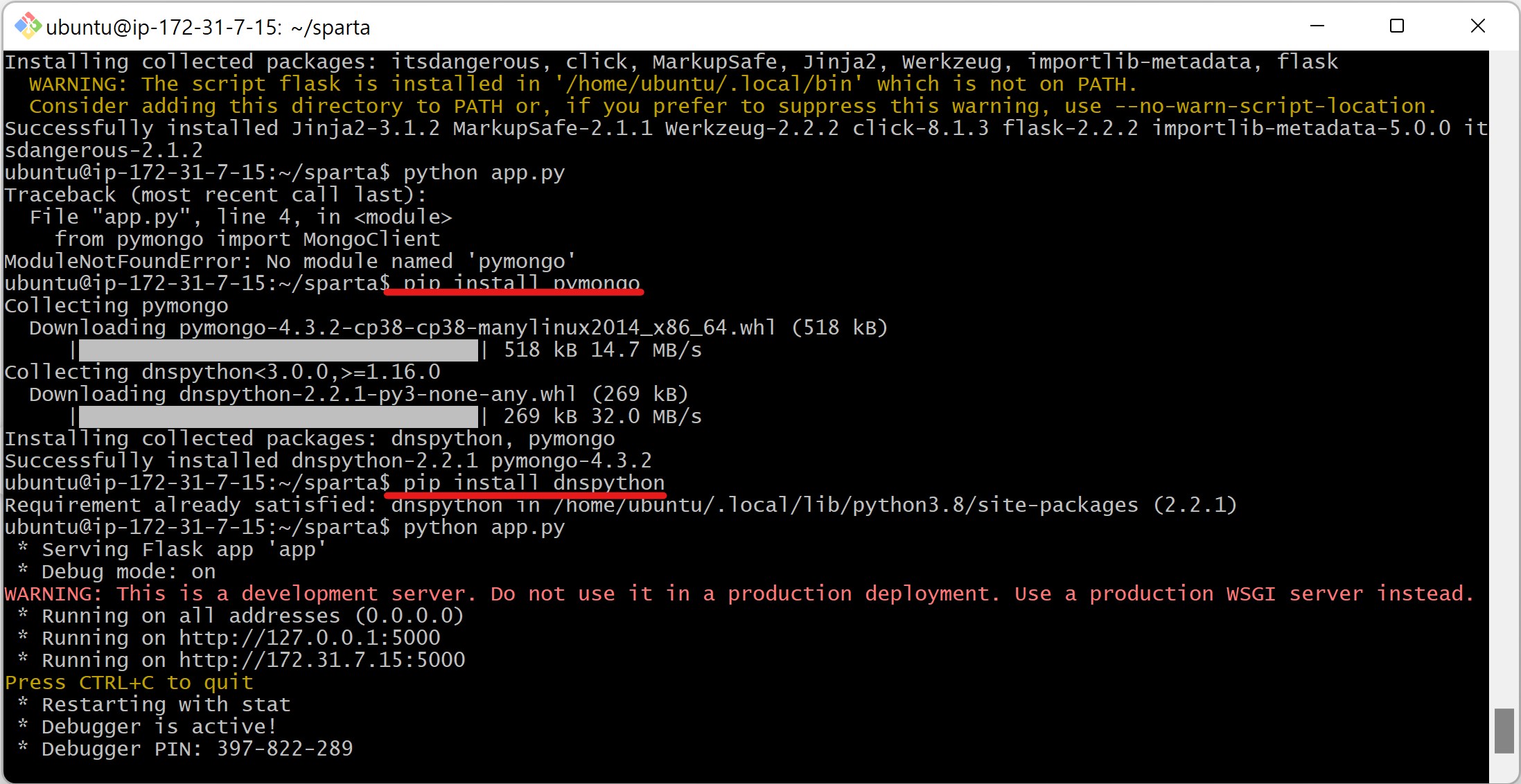Click the pymongo download progress bar
The image size is (1521, 784).
click(x=278, y=350)
